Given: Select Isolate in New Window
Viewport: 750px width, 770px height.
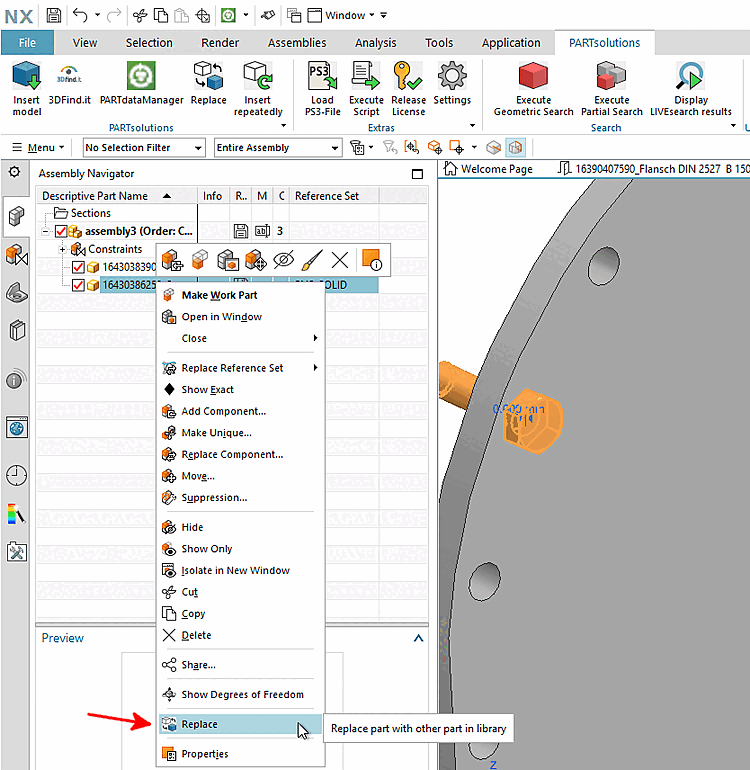Looking at the screenshot, I should point(241,570).
